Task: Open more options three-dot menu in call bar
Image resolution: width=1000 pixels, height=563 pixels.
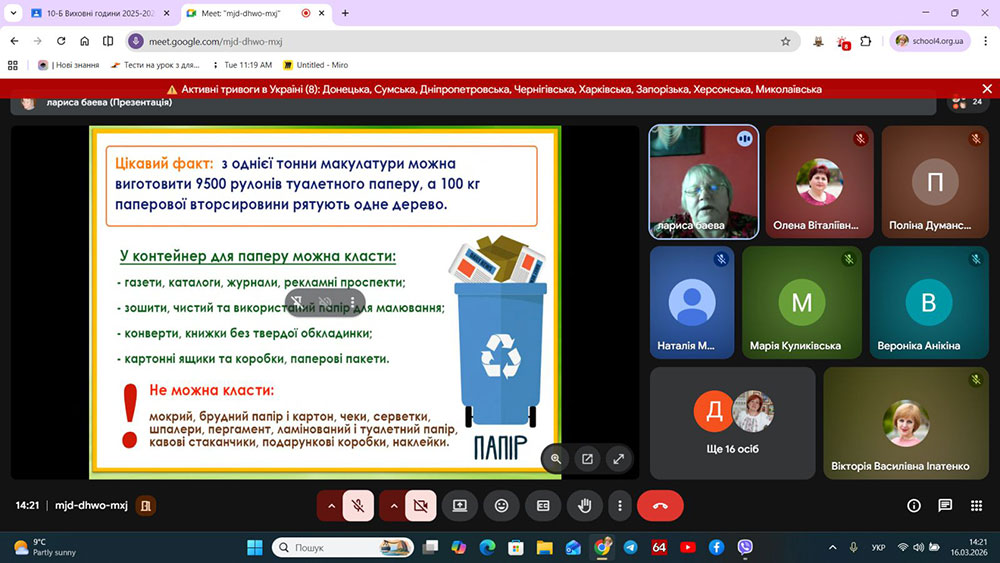Action: point(620,506)
